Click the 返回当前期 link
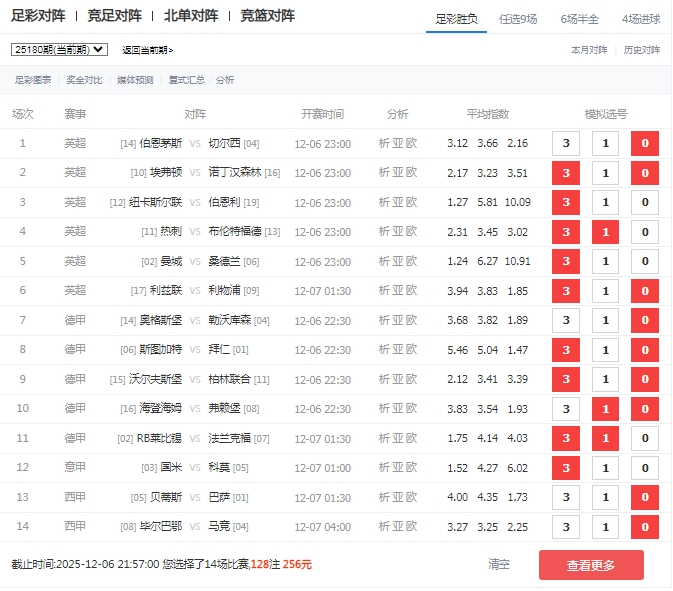The width and height of the screenshot is (673, 591). coord(147,50)
